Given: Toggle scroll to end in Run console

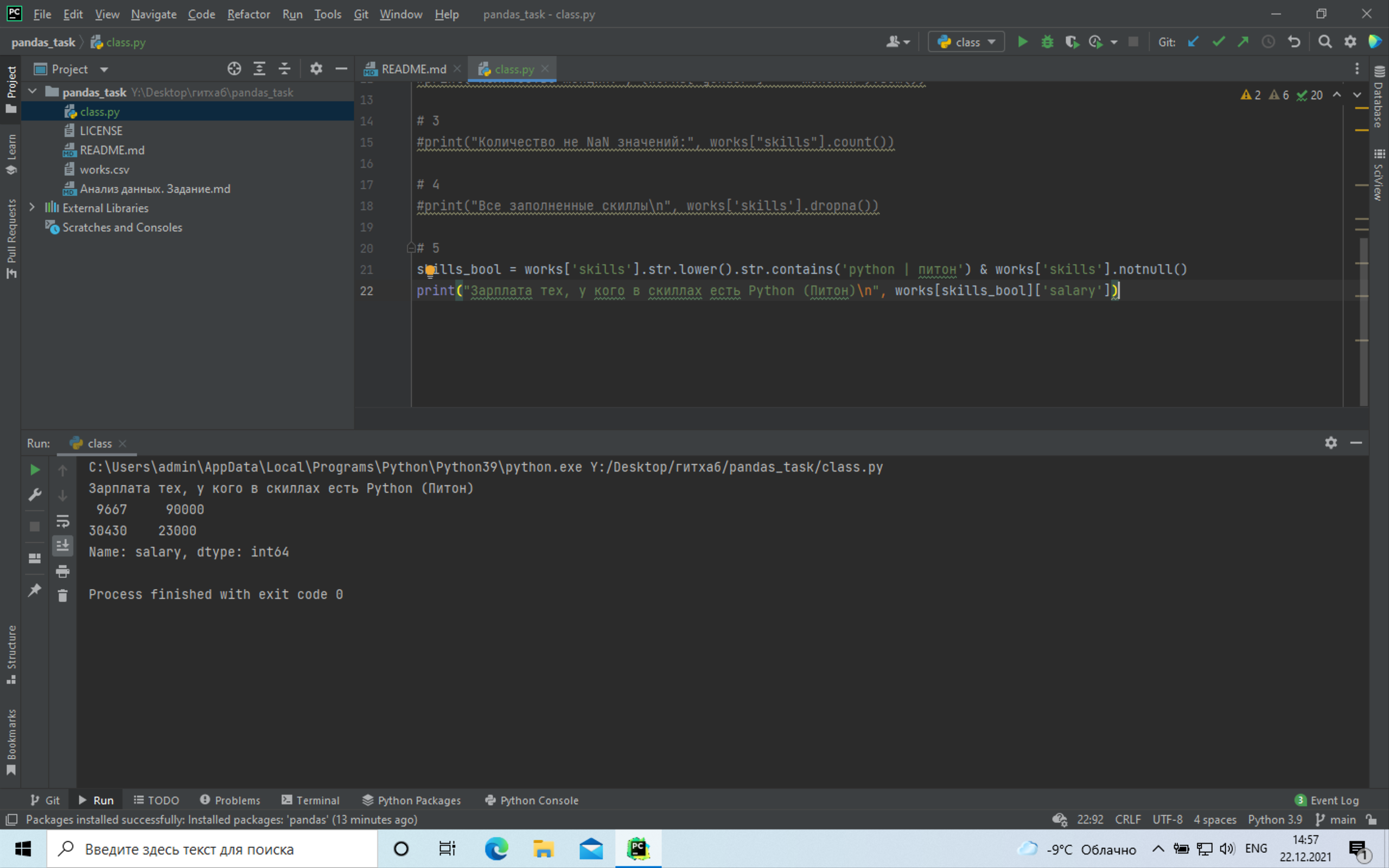Looking at the screenshot, I should point(62,545).
